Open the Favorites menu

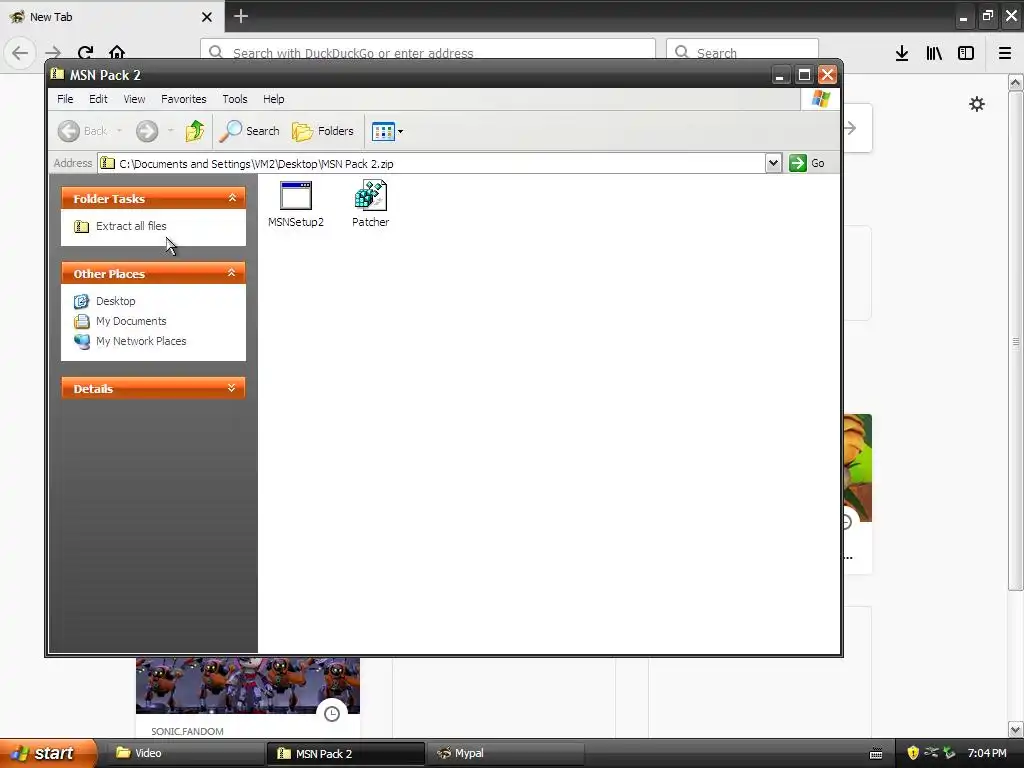click(x=184, y=99)
